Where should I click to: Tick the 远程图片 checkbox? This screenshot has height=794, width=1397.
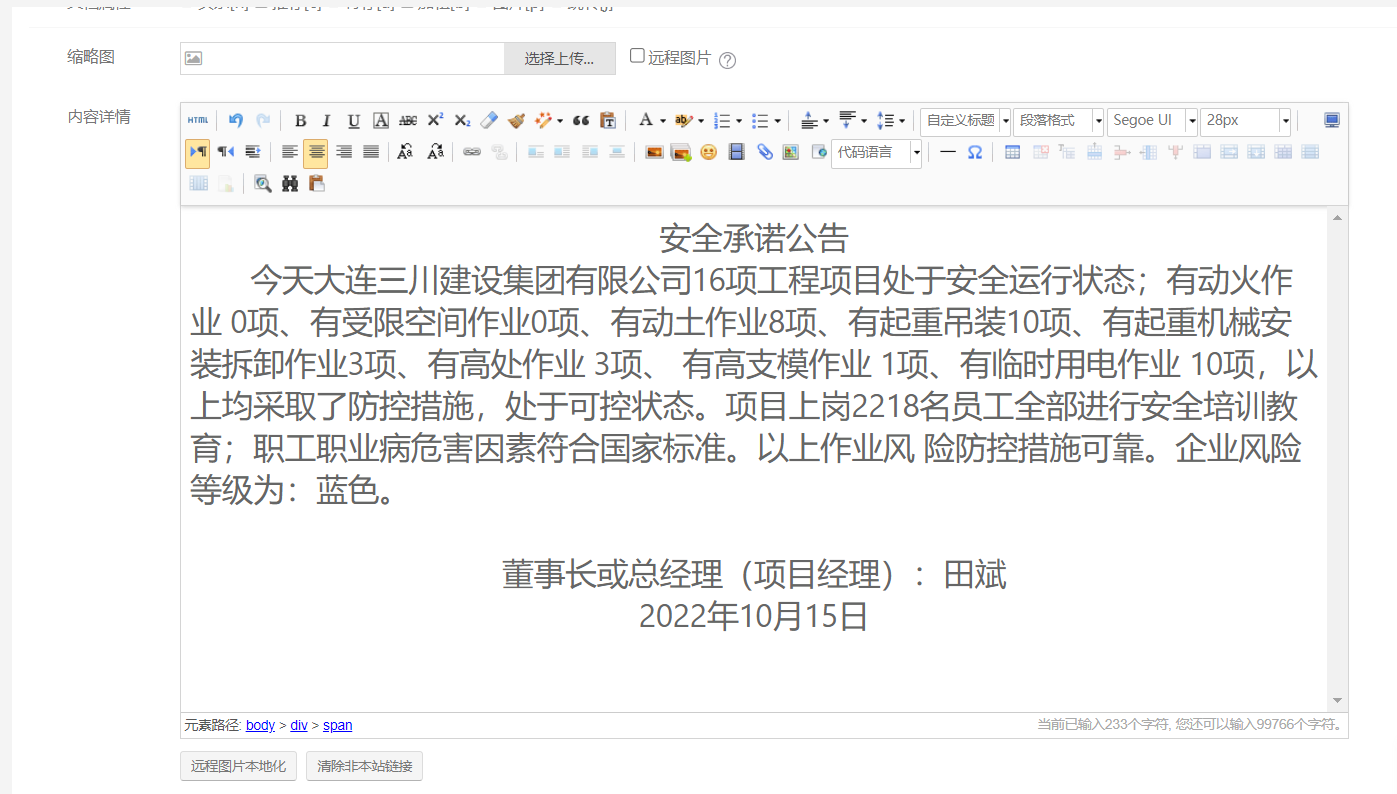point(637,56)
